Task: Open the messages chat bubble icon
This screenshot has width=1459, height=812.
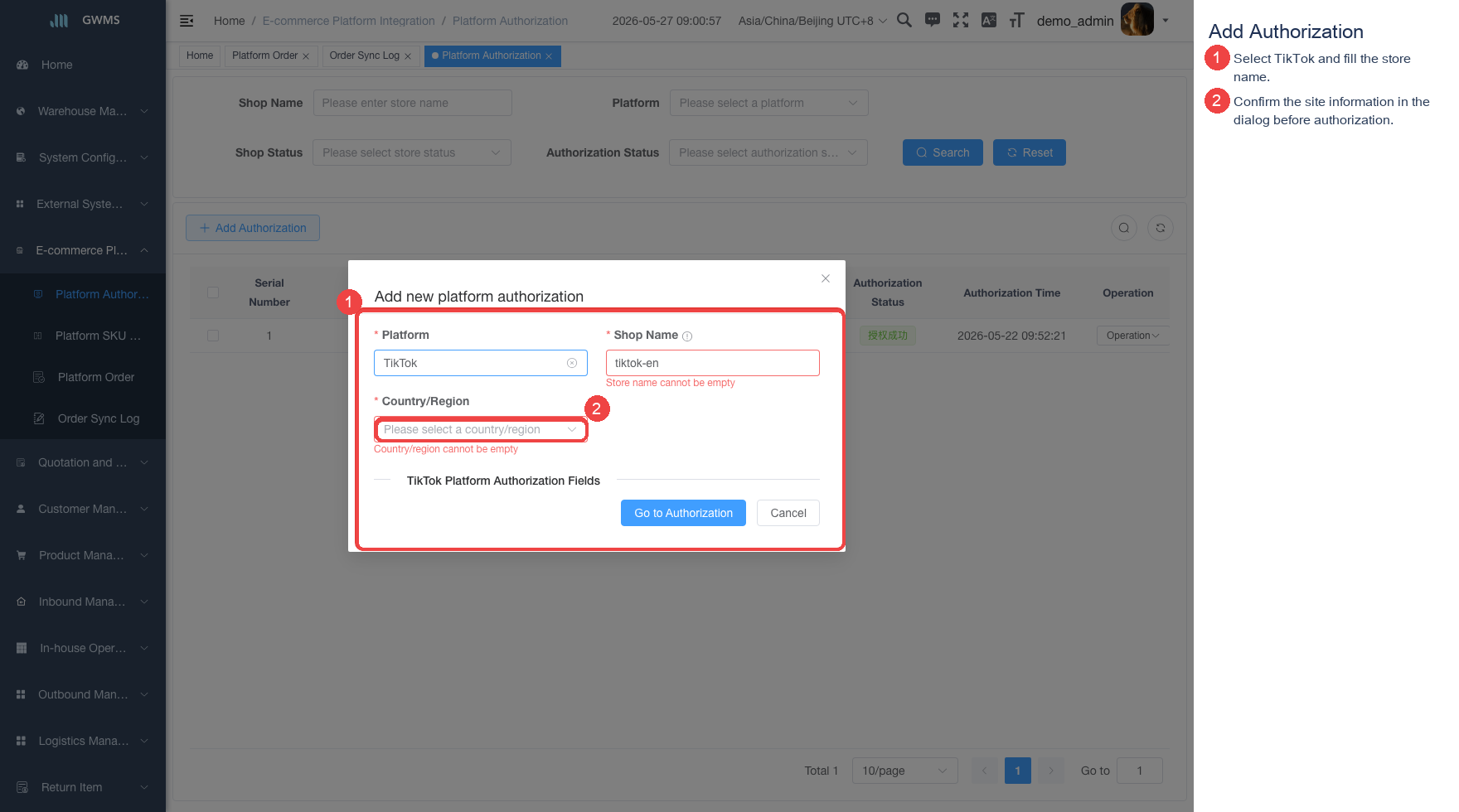Action: pos(933,20)
